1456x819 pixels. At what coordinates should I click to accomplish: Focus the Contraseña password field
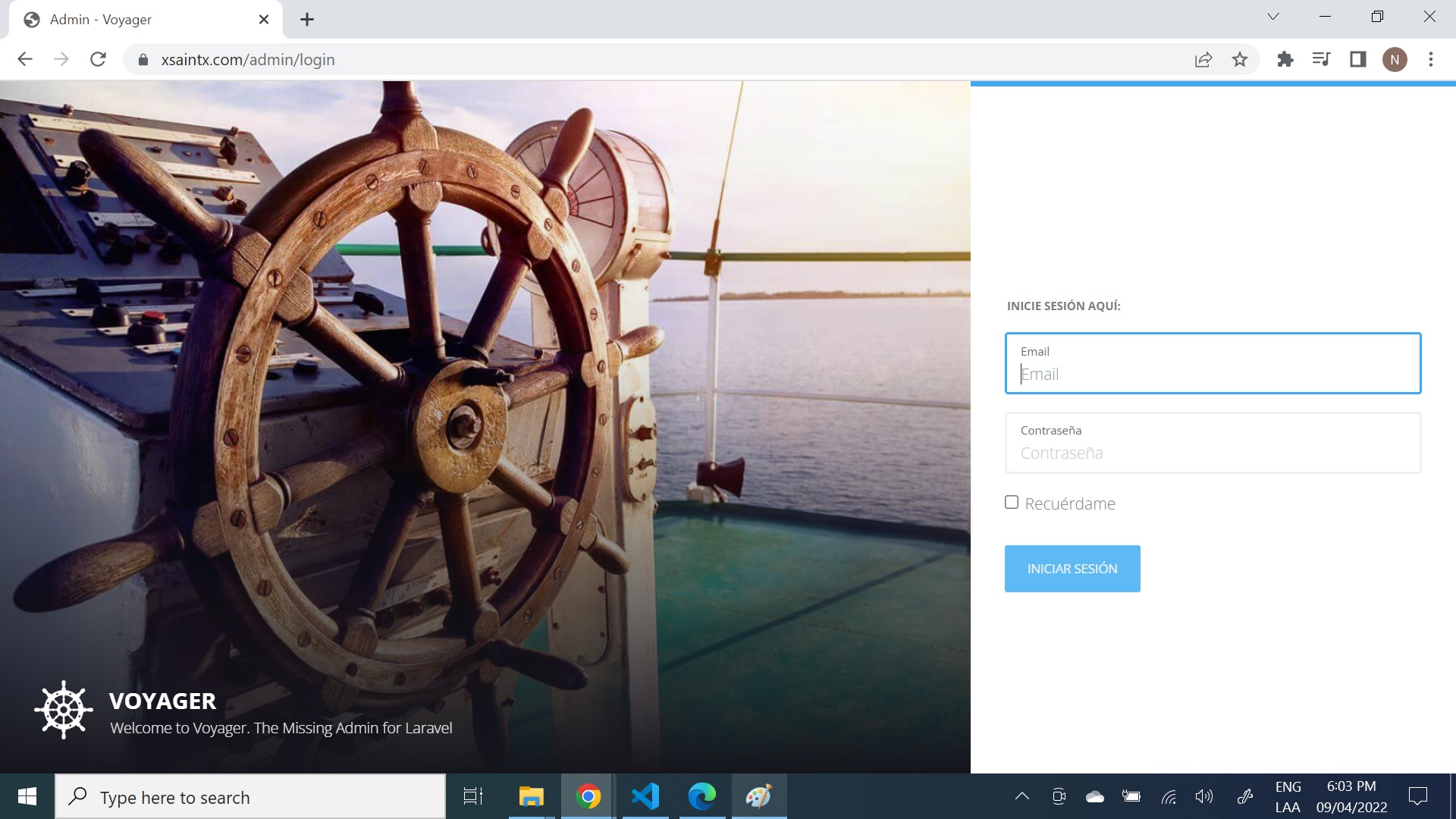pyautogui.click(x=1212, y=453)
